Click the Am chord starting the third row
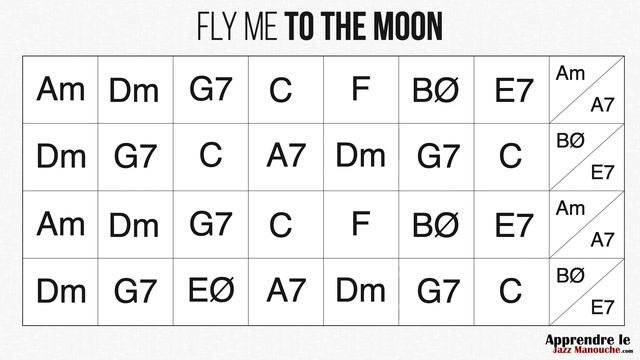The image size is (640, 360). 60,224
